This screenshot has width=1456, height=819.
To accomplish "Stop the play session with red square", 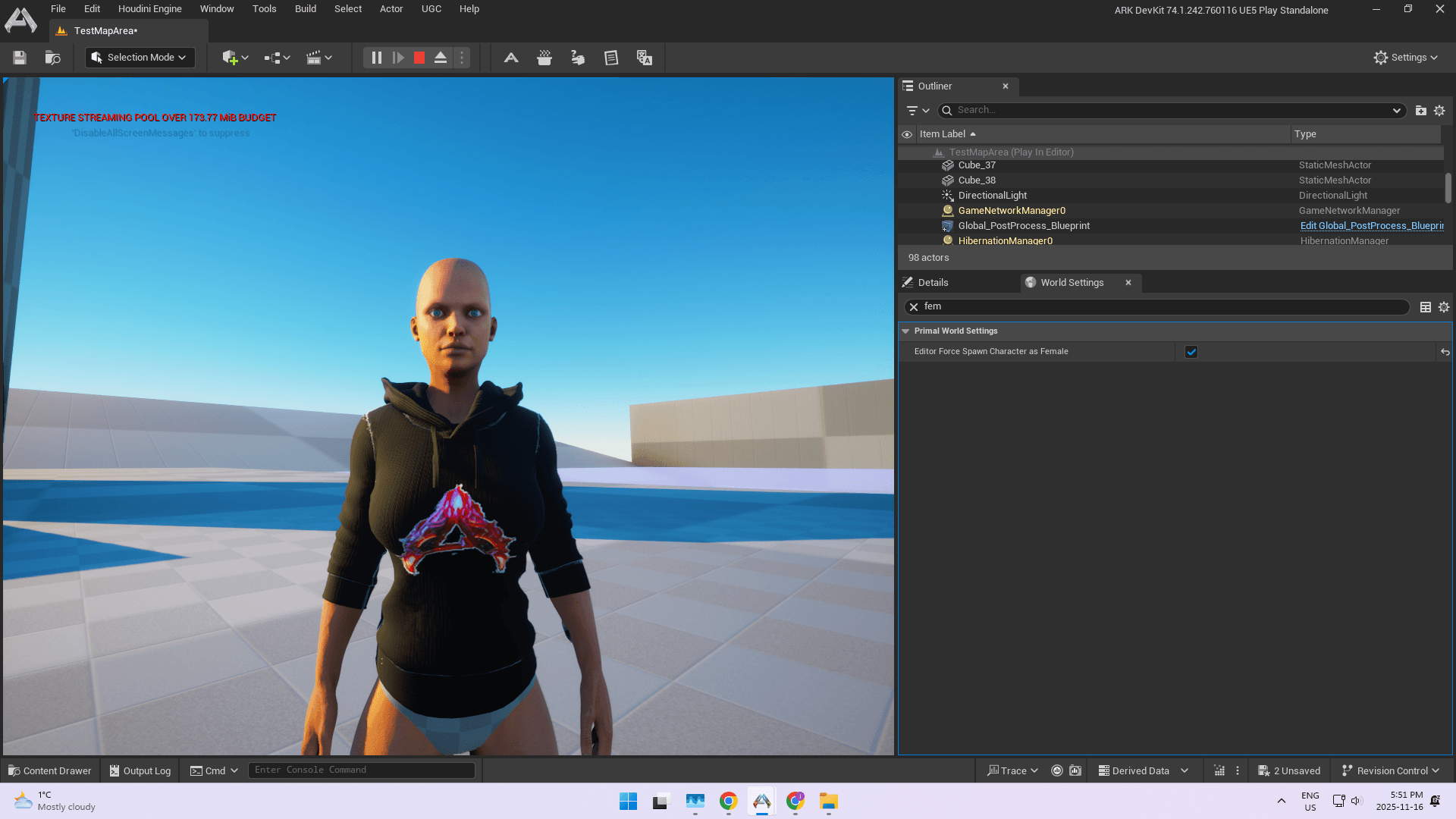I will [x=419, y=58].
